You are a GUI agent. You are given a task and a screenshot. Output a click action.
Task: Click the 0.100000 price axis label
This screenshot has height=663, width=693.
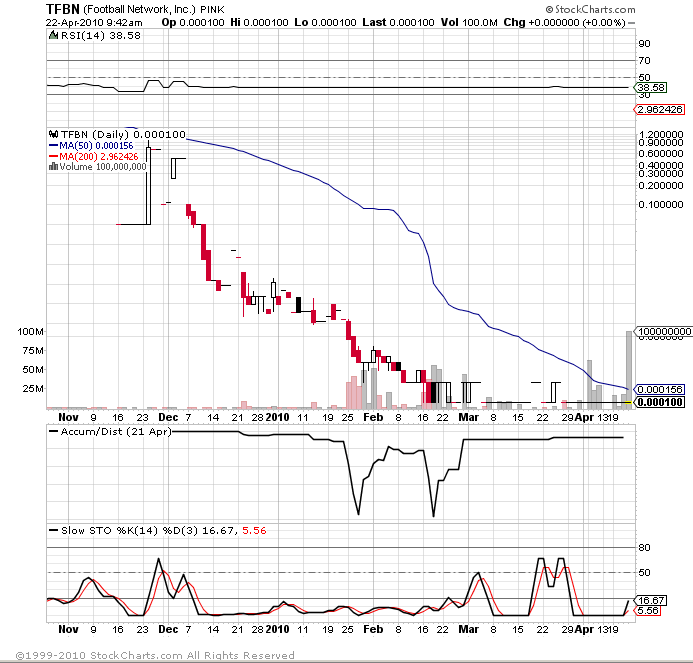coord(661,204)
